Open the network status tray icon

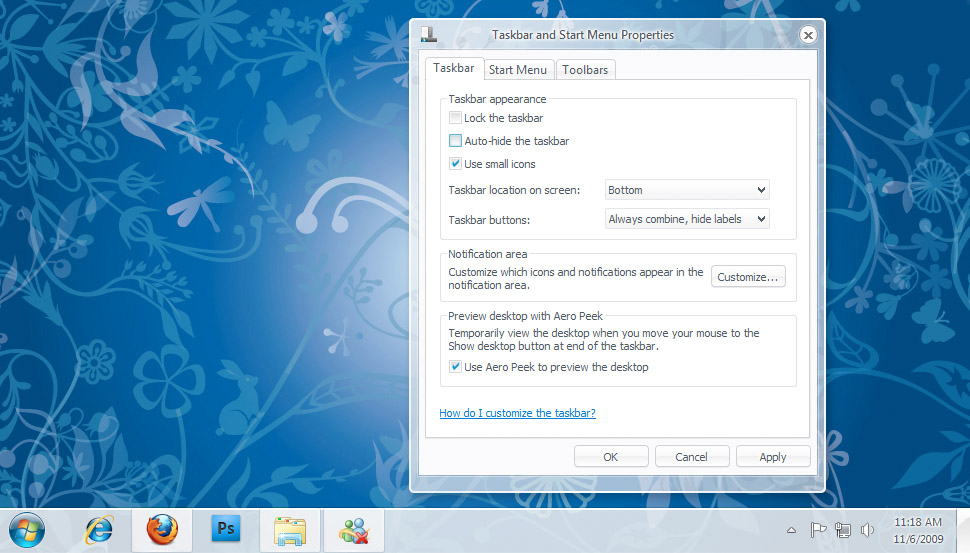842,530
